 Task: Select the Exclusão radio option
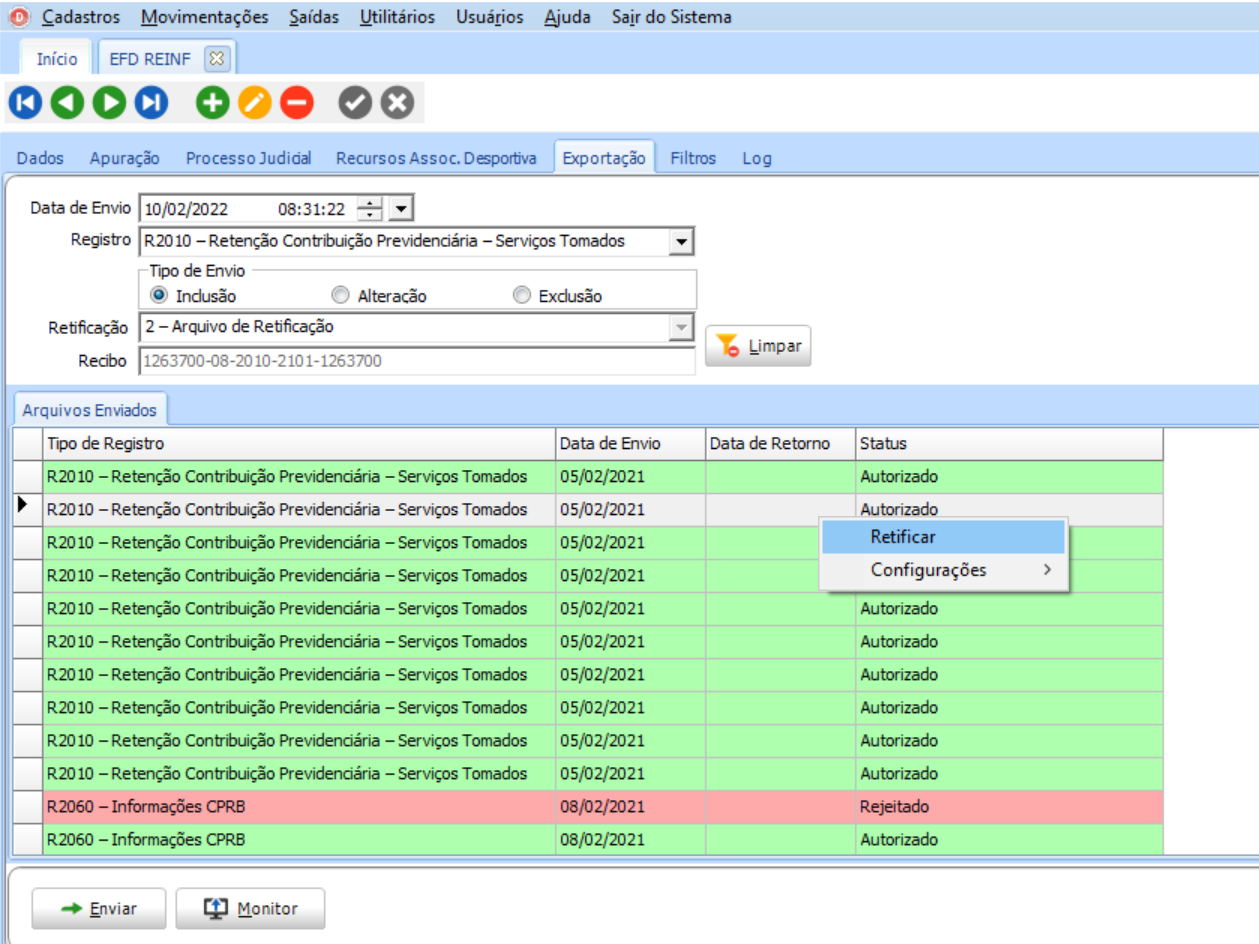tap(521, 296)
